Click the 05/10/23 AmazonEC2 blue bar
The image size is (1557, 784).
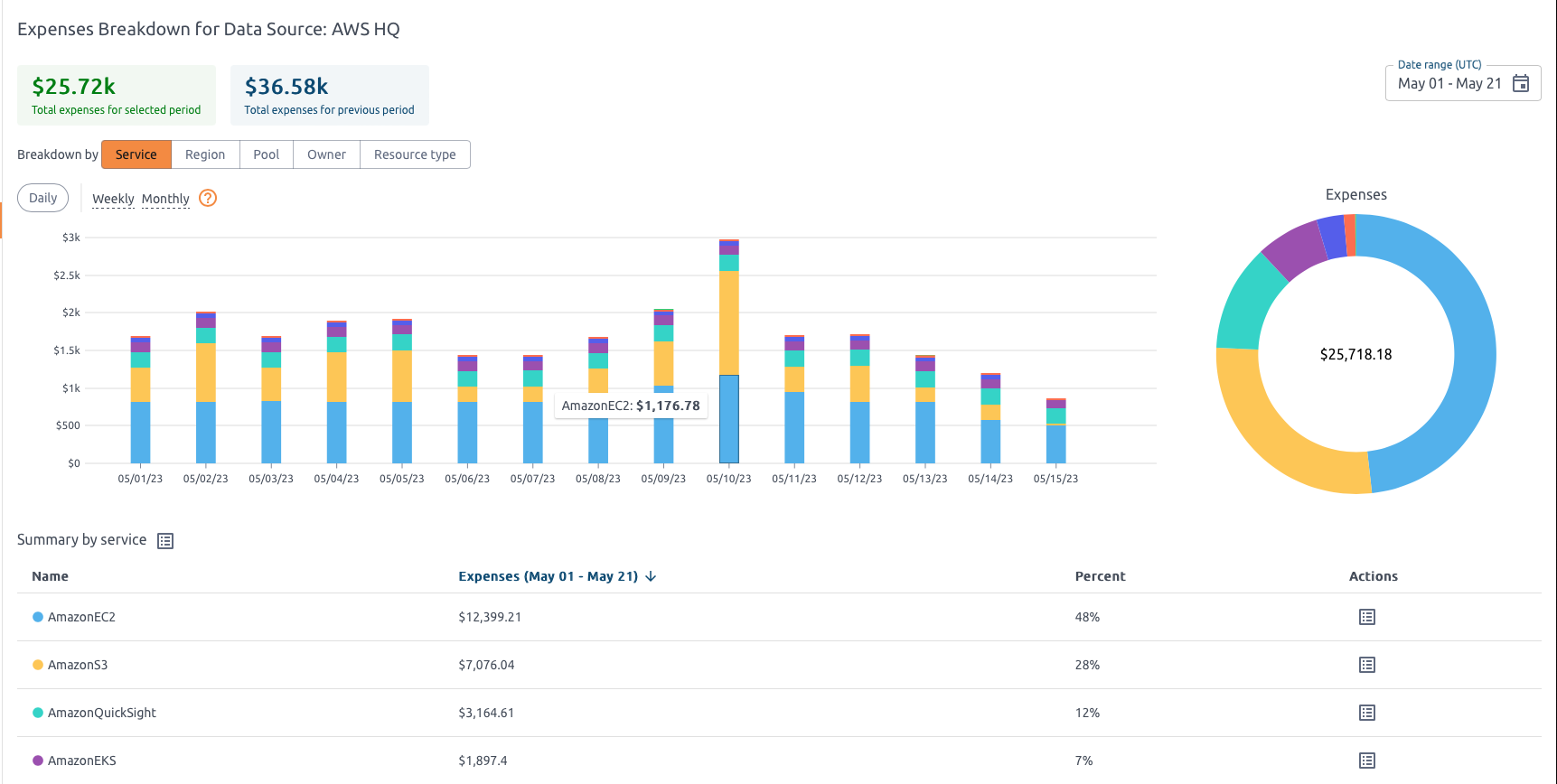click(x=728, y=419)
